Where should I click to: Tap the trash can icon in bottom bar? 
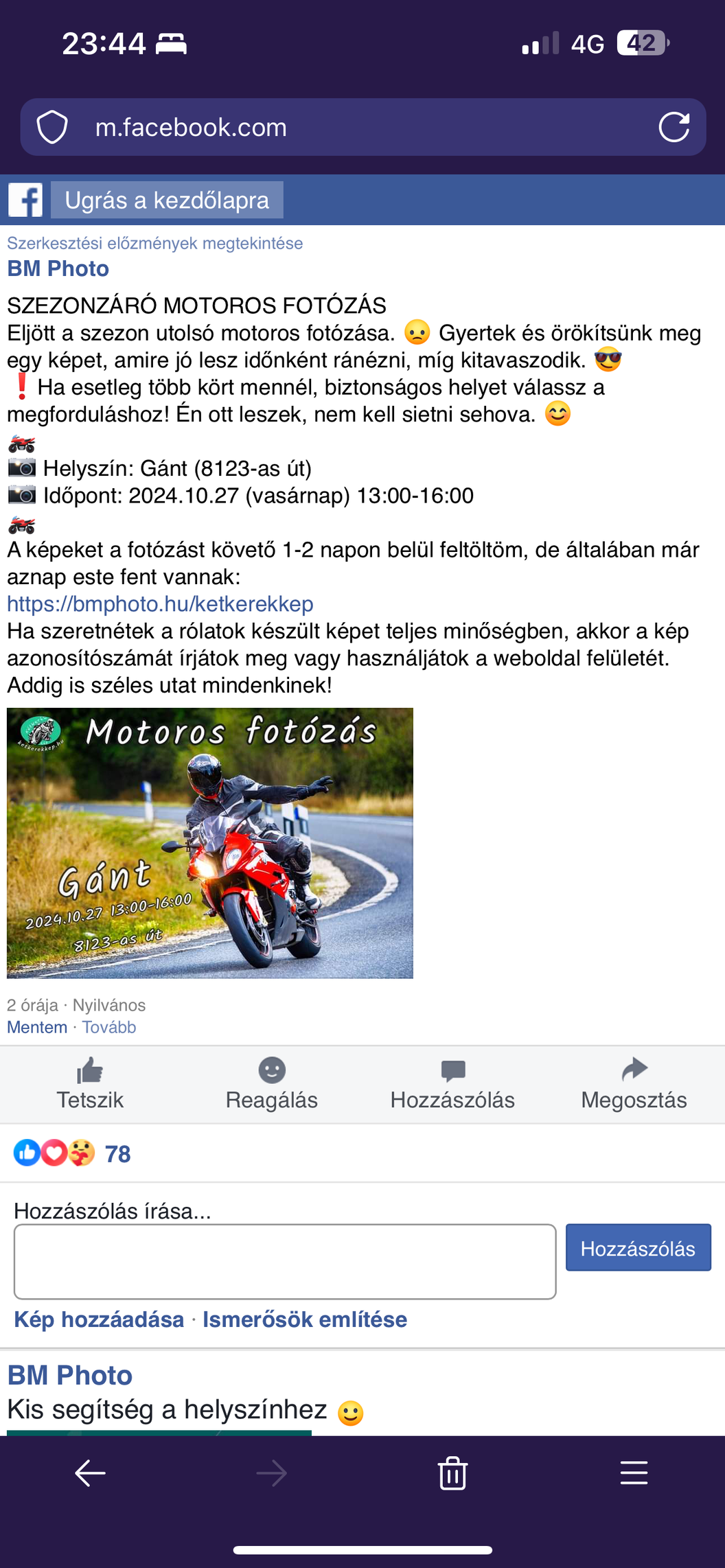pyautogui.click(x=452, y=1473)
